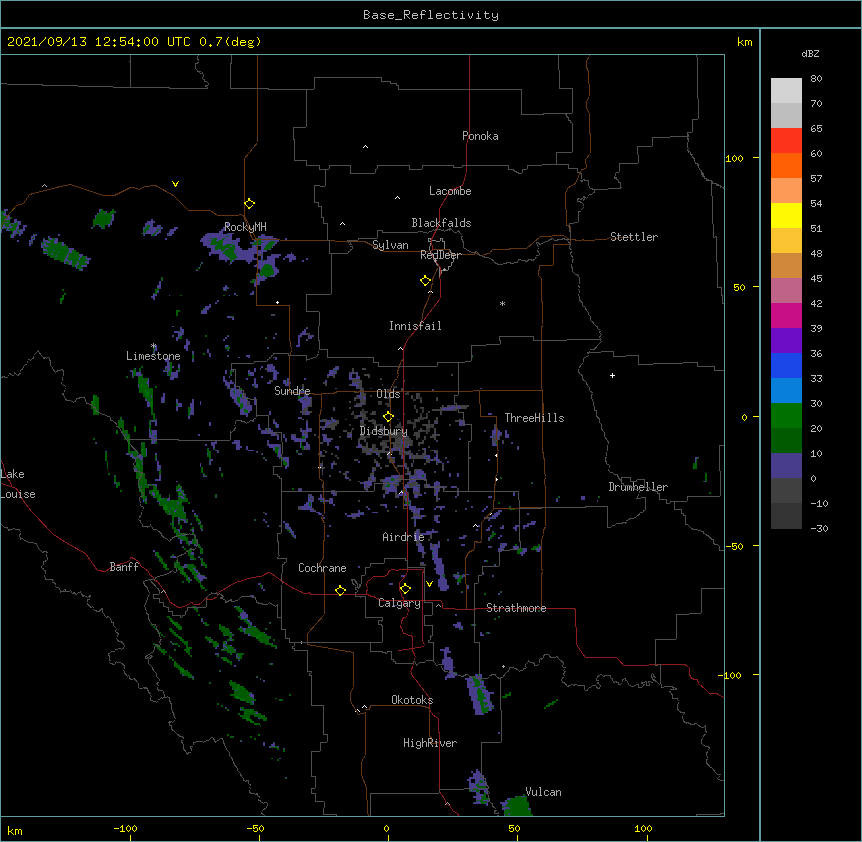The width and height of the screenshot is (862, 842).
Task: Click the -100 tick on bottom axis
Action: coord(125,828)
